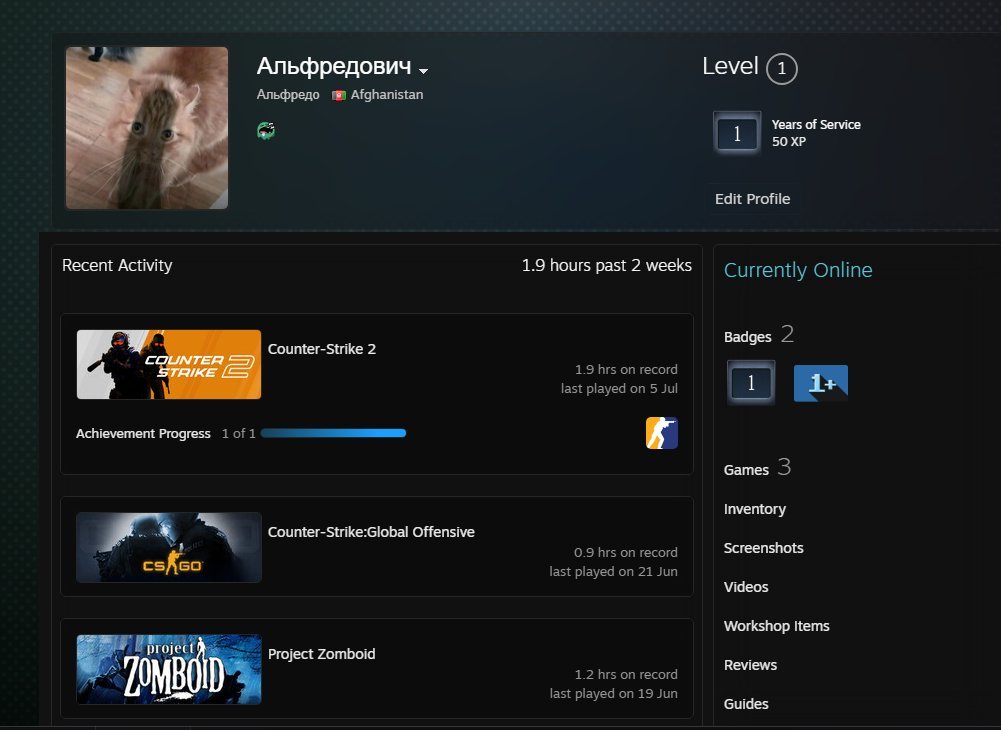Screen dimensions: 1001x730
Task: Open Counter-Strike:Global Offensive title link
Action: point(371,532)
